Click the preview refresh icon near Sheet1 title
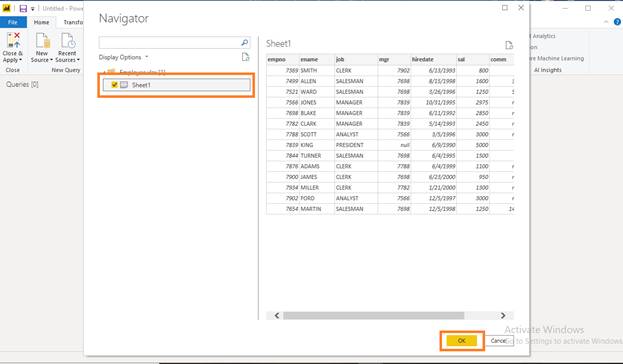The width and height of the screenshot is (623, 364). pyautogui.click(x=509, y=45)
